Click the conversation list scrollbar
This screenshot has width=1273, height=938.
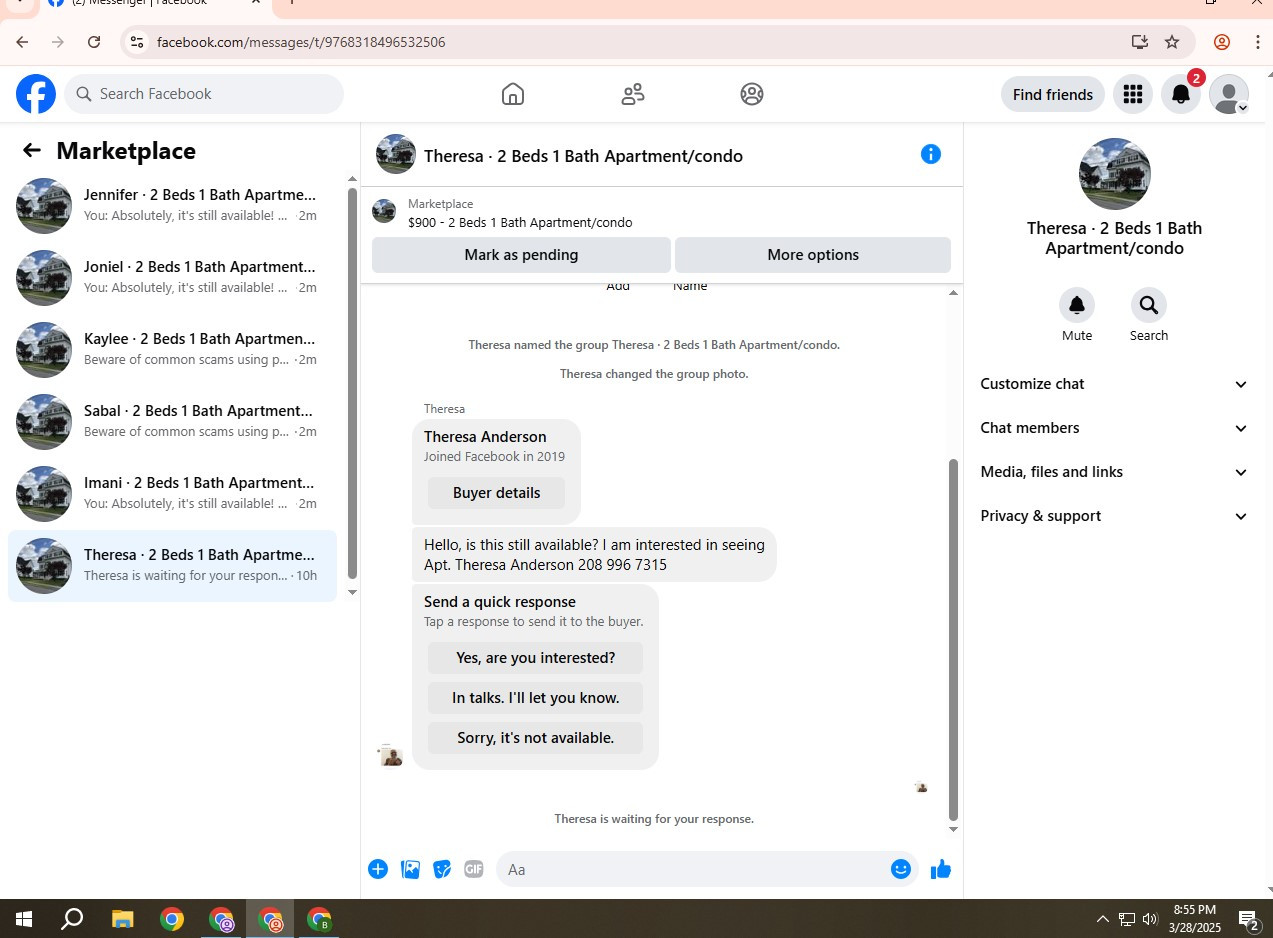click(x=352, y=383)
